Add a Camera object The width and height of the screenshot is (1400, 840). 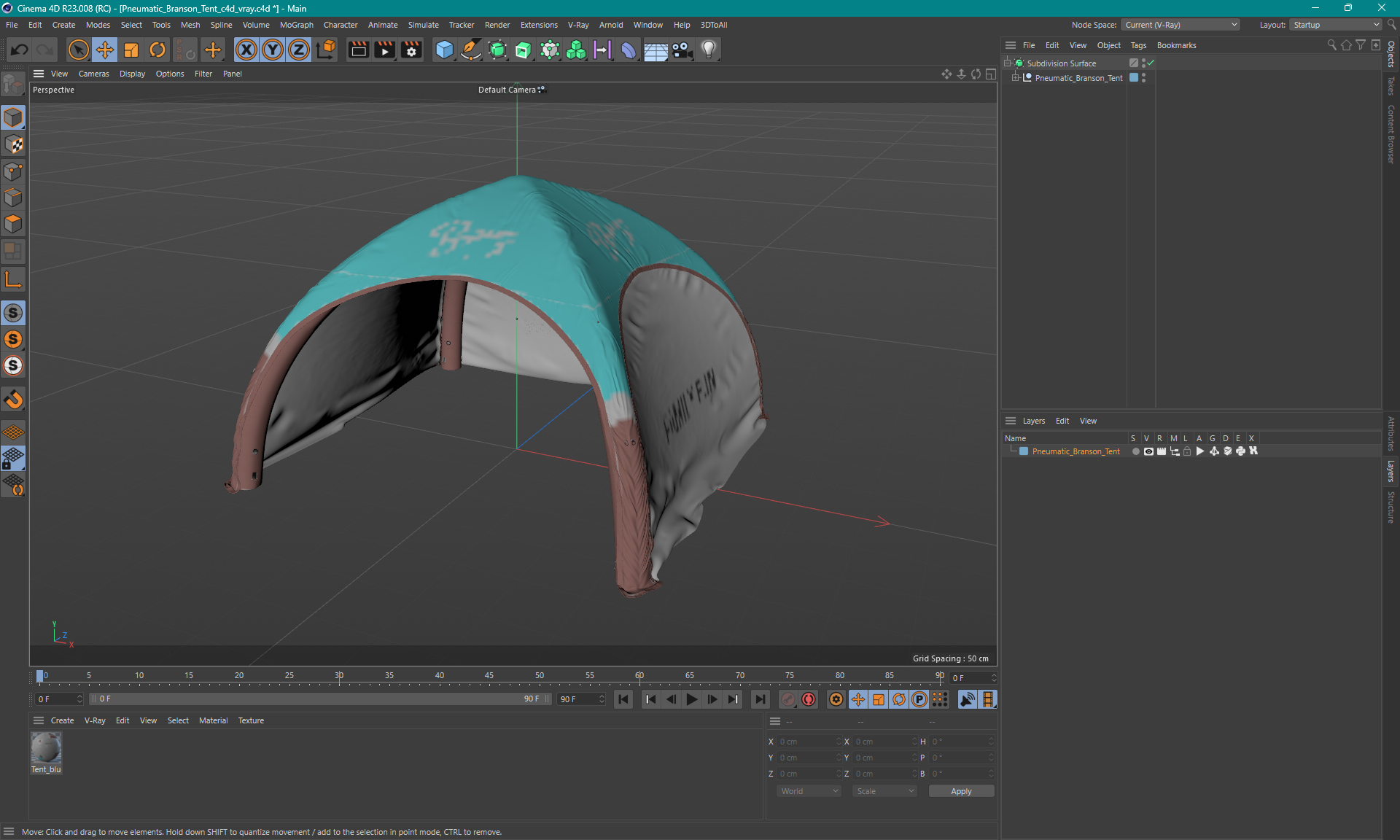[x=682, y=50]
